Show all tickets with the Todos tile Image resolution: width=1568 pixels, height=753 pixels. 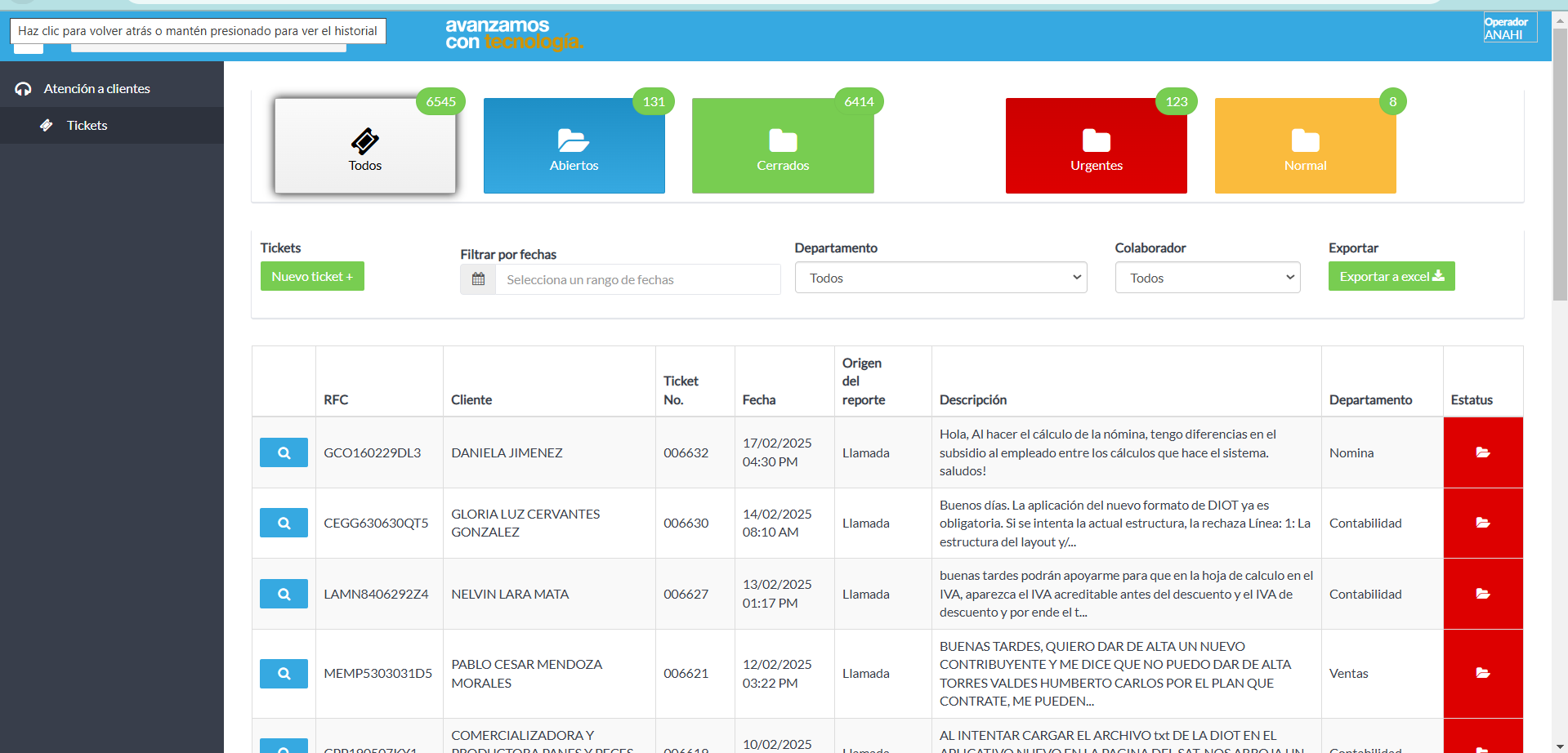tap(365, 146)
